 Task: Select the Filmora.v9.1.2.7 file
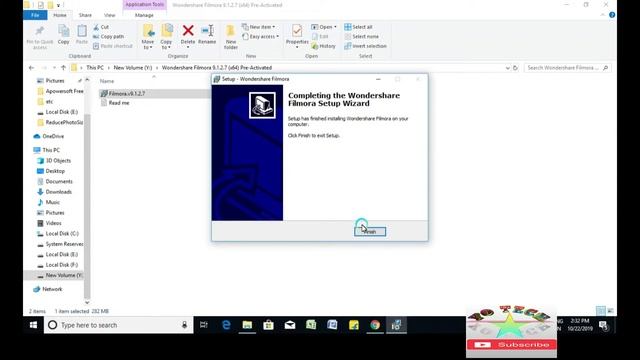tap(127, 93)
